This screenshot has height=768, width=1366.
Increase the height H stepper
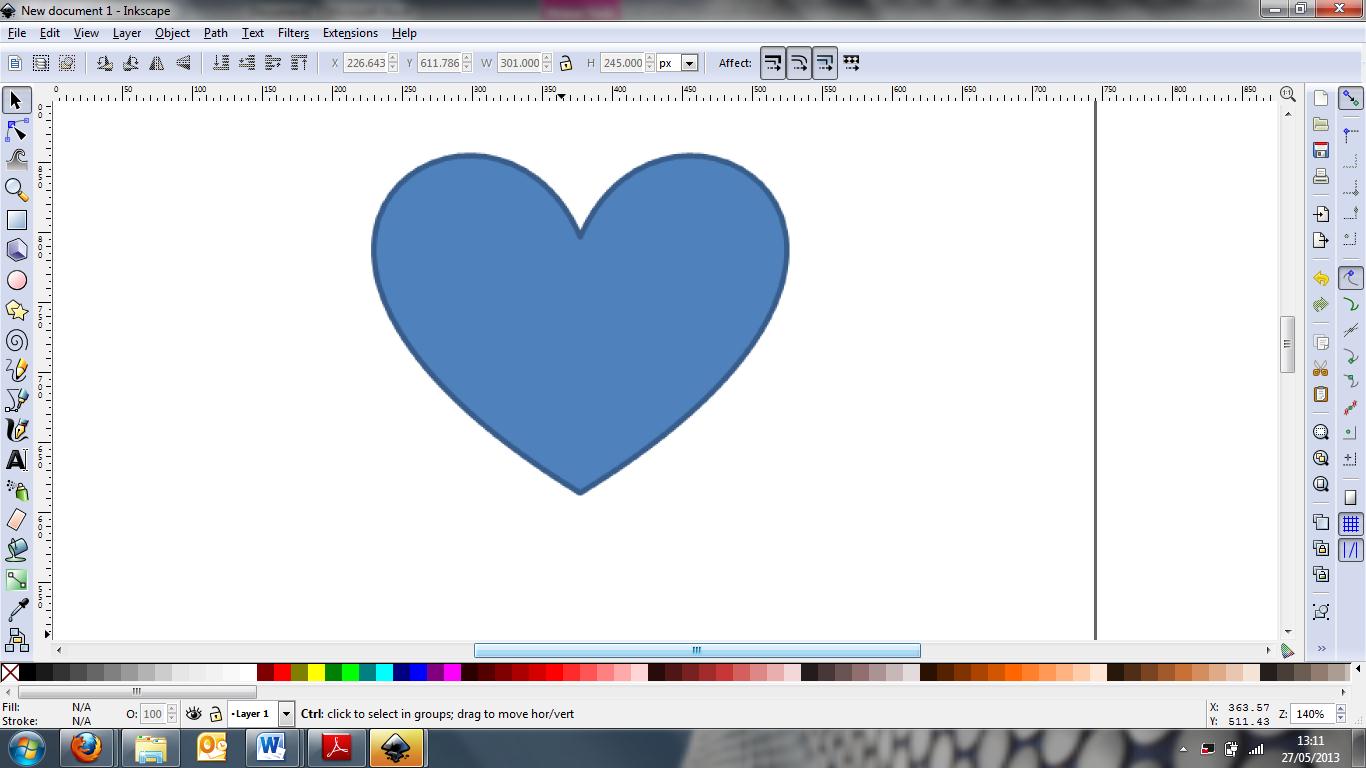(x=651, y=58)
